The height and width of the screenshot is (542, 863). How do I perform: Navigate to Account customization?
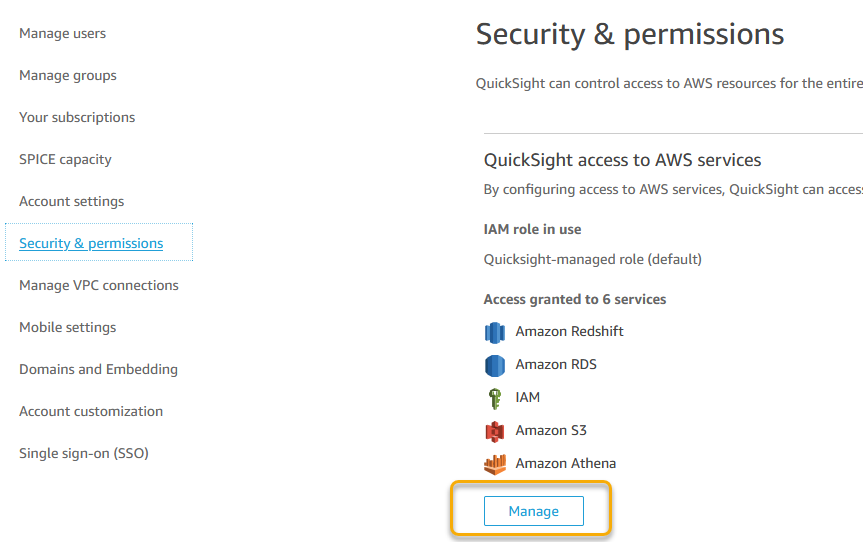pos(90,412)
